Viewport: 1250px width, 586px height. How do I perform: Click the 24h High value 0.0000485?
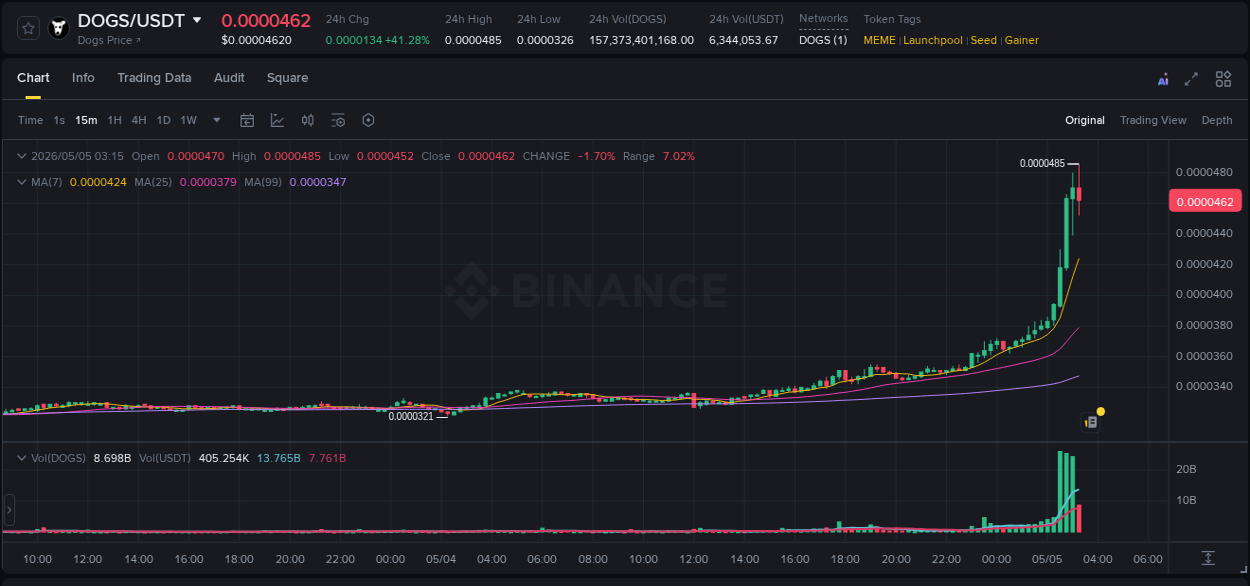473,40
